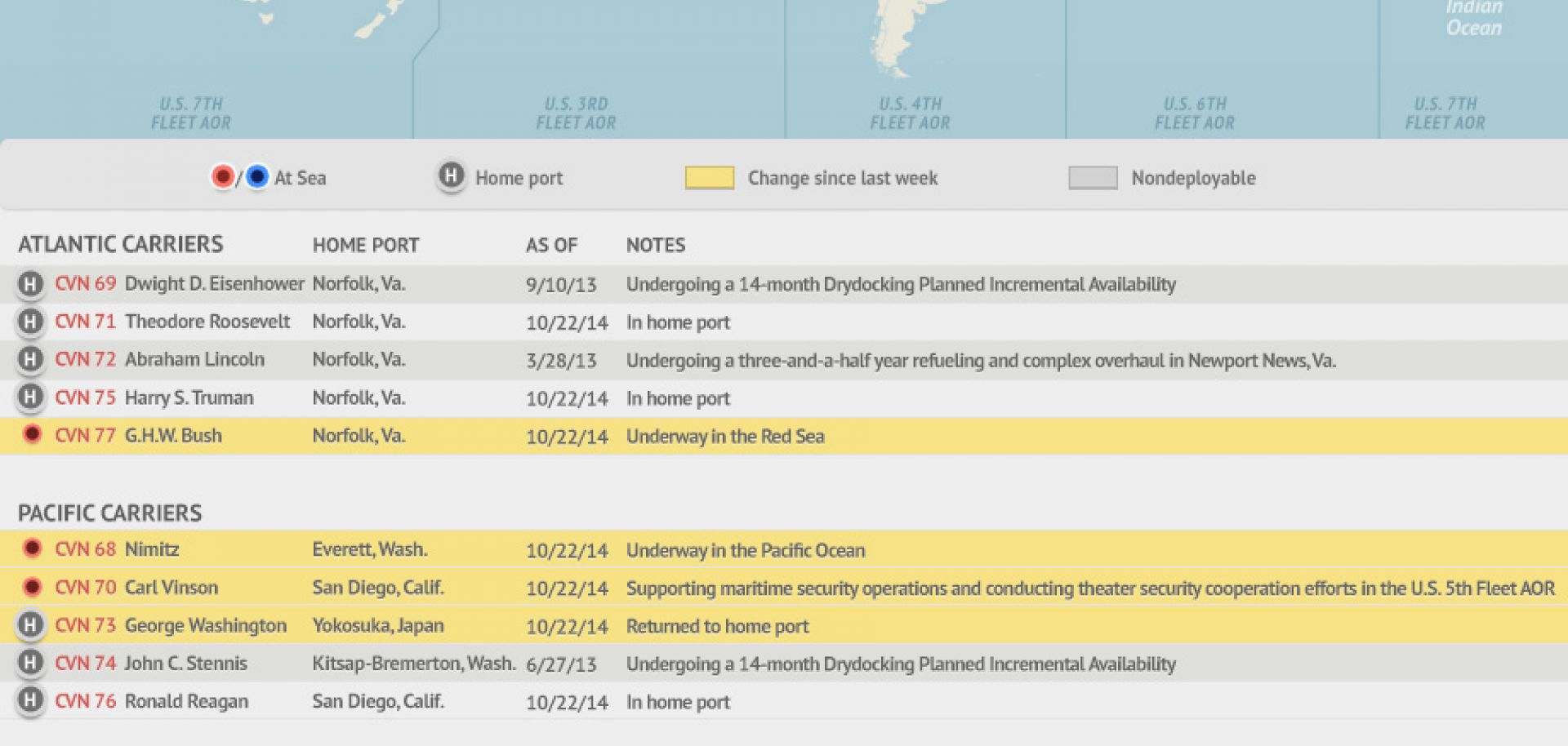Click the yellow Change since last week swatch
The height and width of the screenshot is (746, 1568).
[709, 178]
